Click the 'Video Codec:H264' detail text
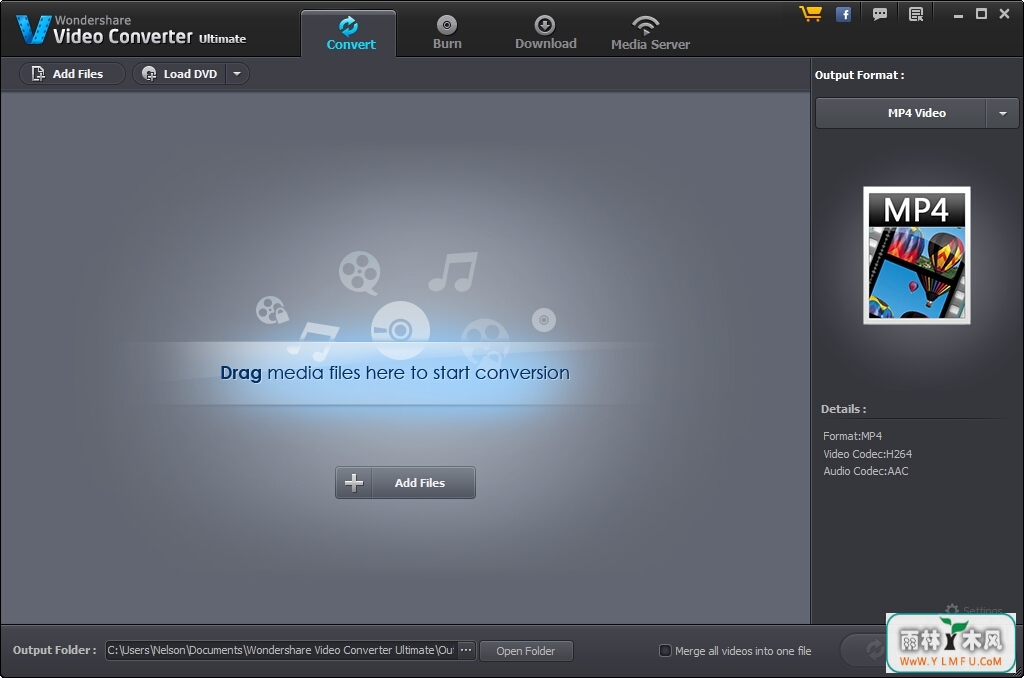The image size is (1024, 678). tap(867, 454)
